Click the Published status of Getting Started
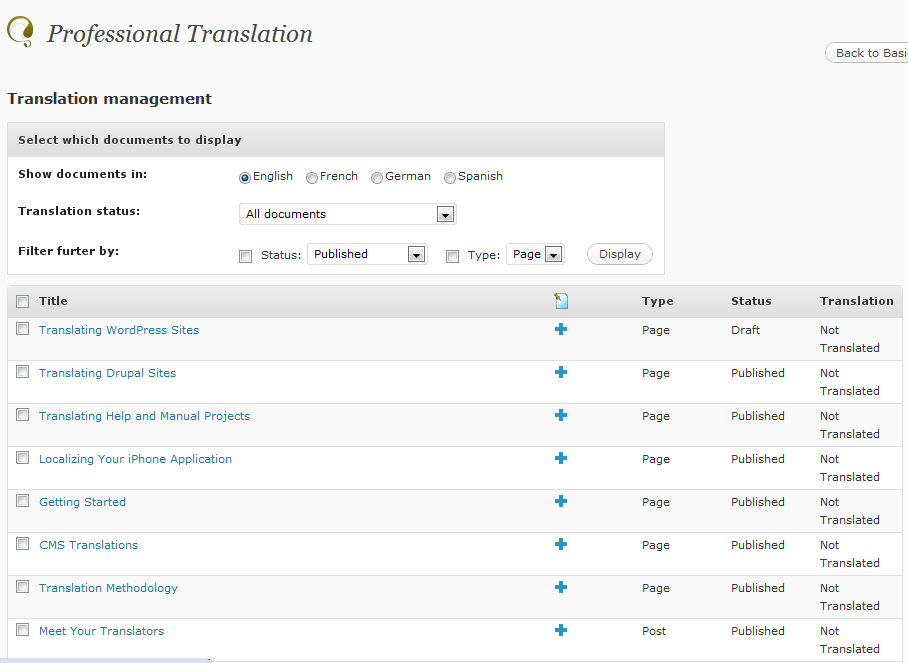908x663 pixels. 757,502
